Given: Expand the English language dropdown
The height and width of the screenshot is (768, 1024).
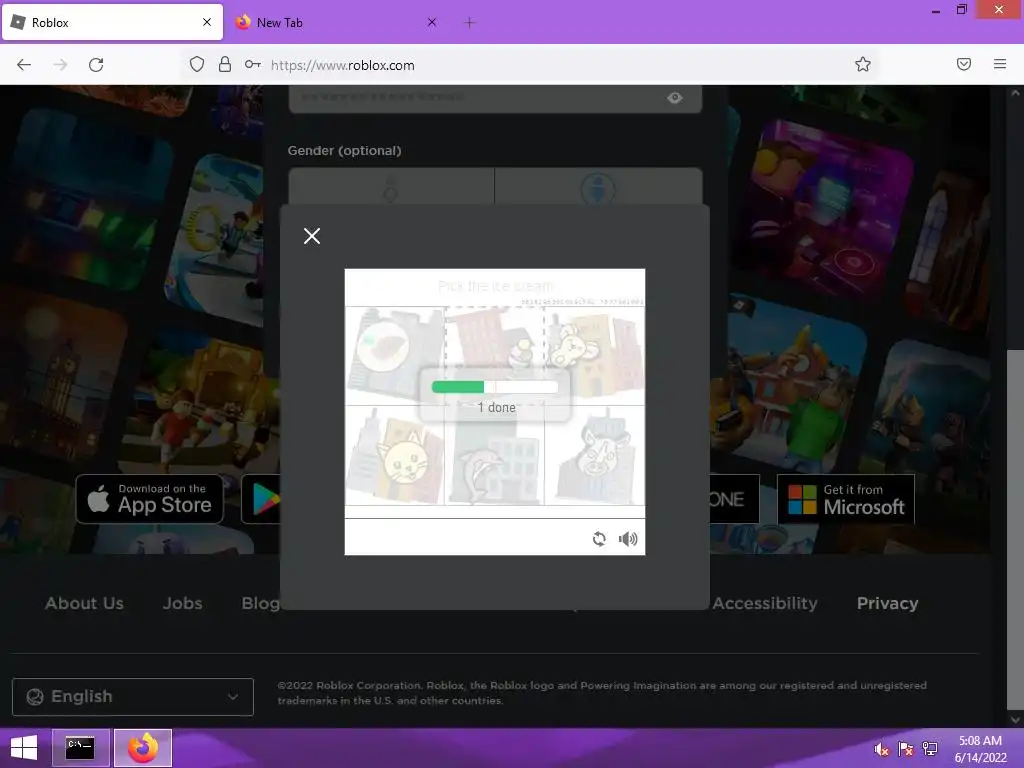Looking at the screenshot, I should 133,697.
